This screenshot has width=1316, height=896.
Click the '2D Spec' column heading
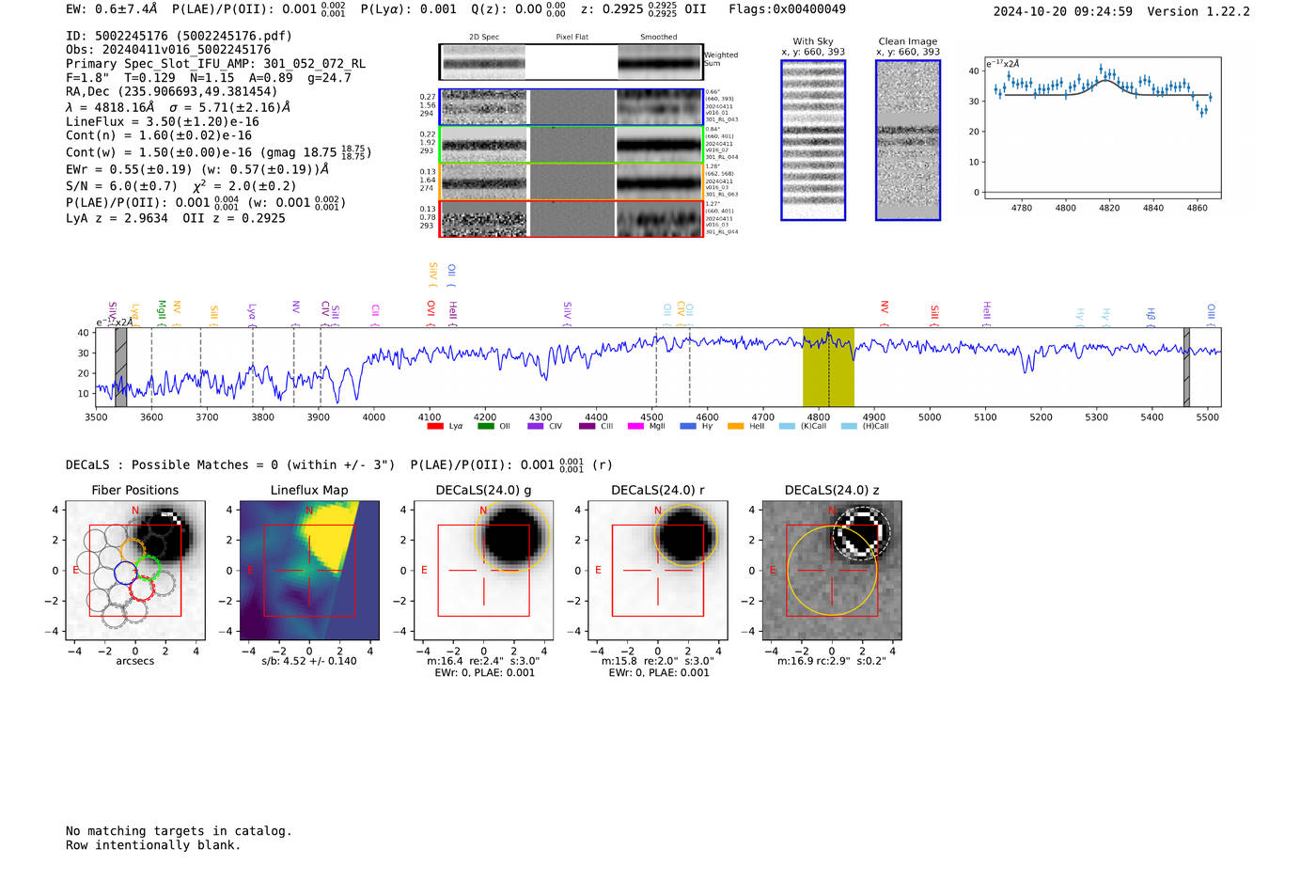click(x=484, y=38)
